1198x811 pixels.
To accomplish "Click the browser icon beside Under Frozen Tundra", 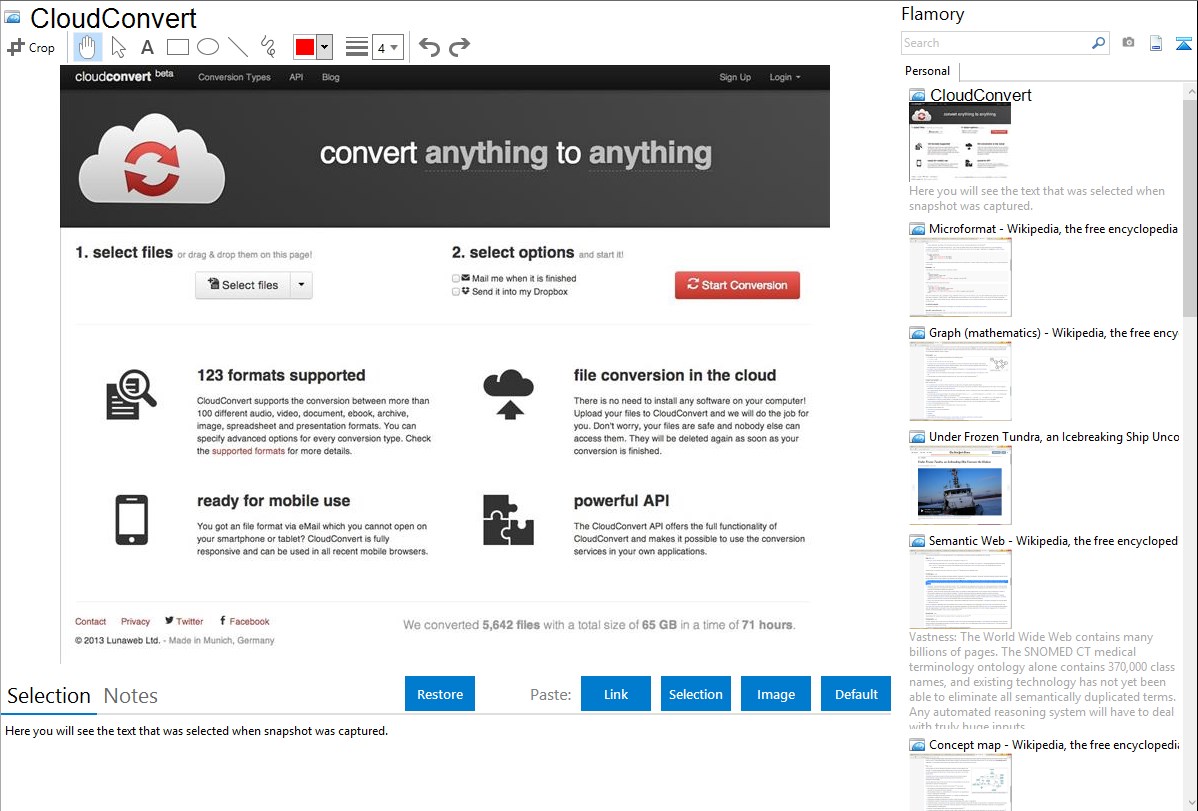I will (917, 437).
